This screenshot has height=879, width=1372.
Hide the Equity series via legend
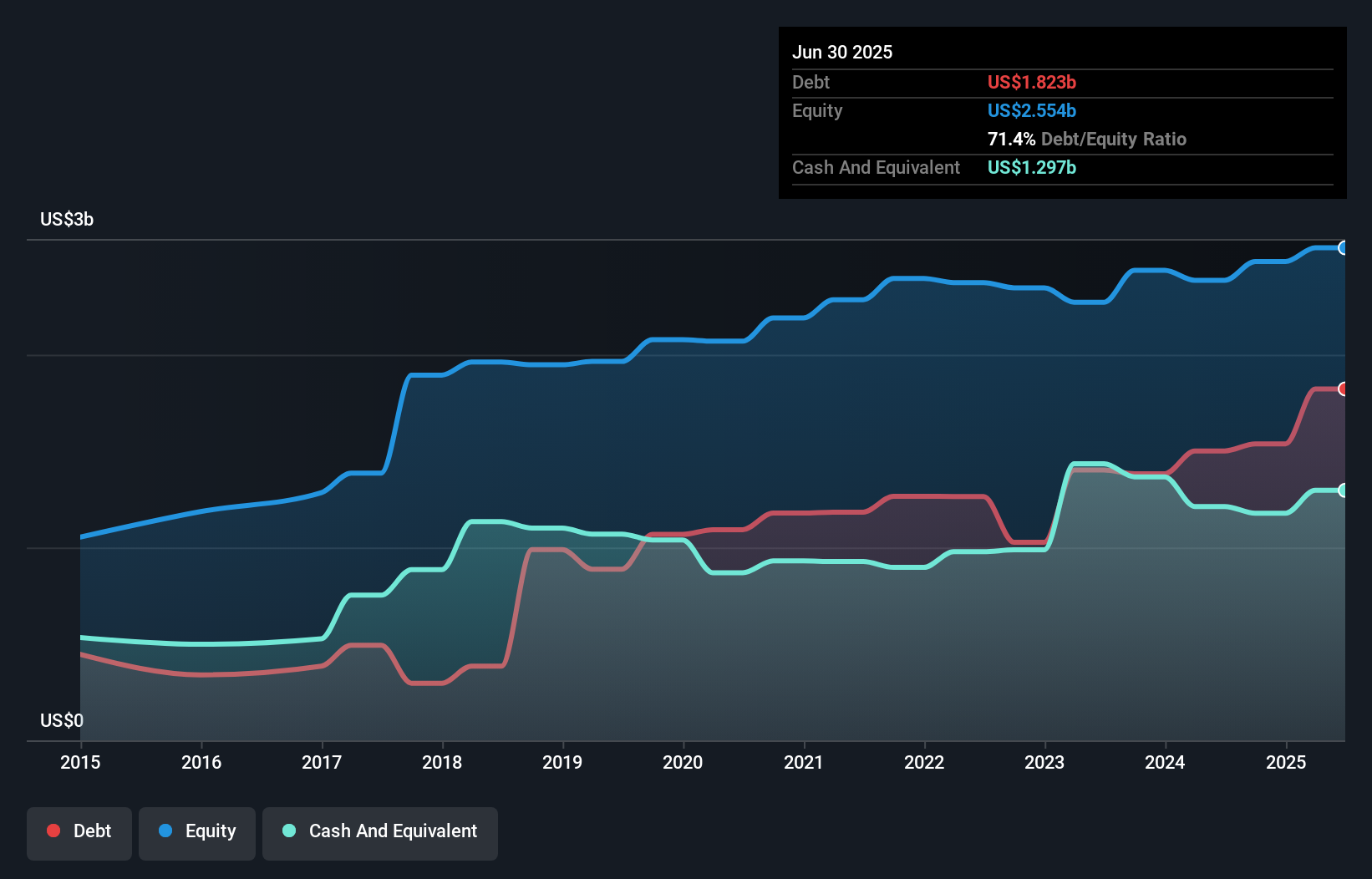[x=197, y=831]
